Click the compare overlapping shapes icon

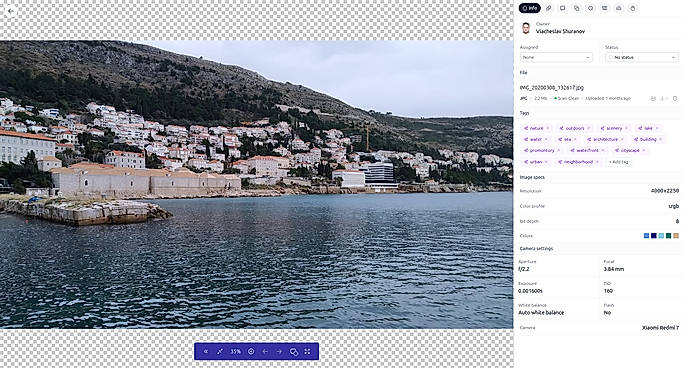(294, 351)
